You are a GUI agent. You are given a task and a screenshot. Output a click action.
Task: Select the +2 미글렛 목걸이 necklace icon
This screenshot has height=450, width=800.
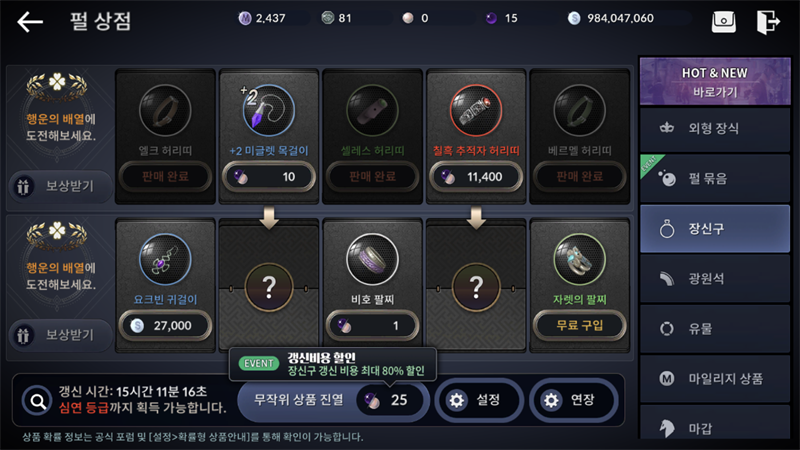coord(268,110)
